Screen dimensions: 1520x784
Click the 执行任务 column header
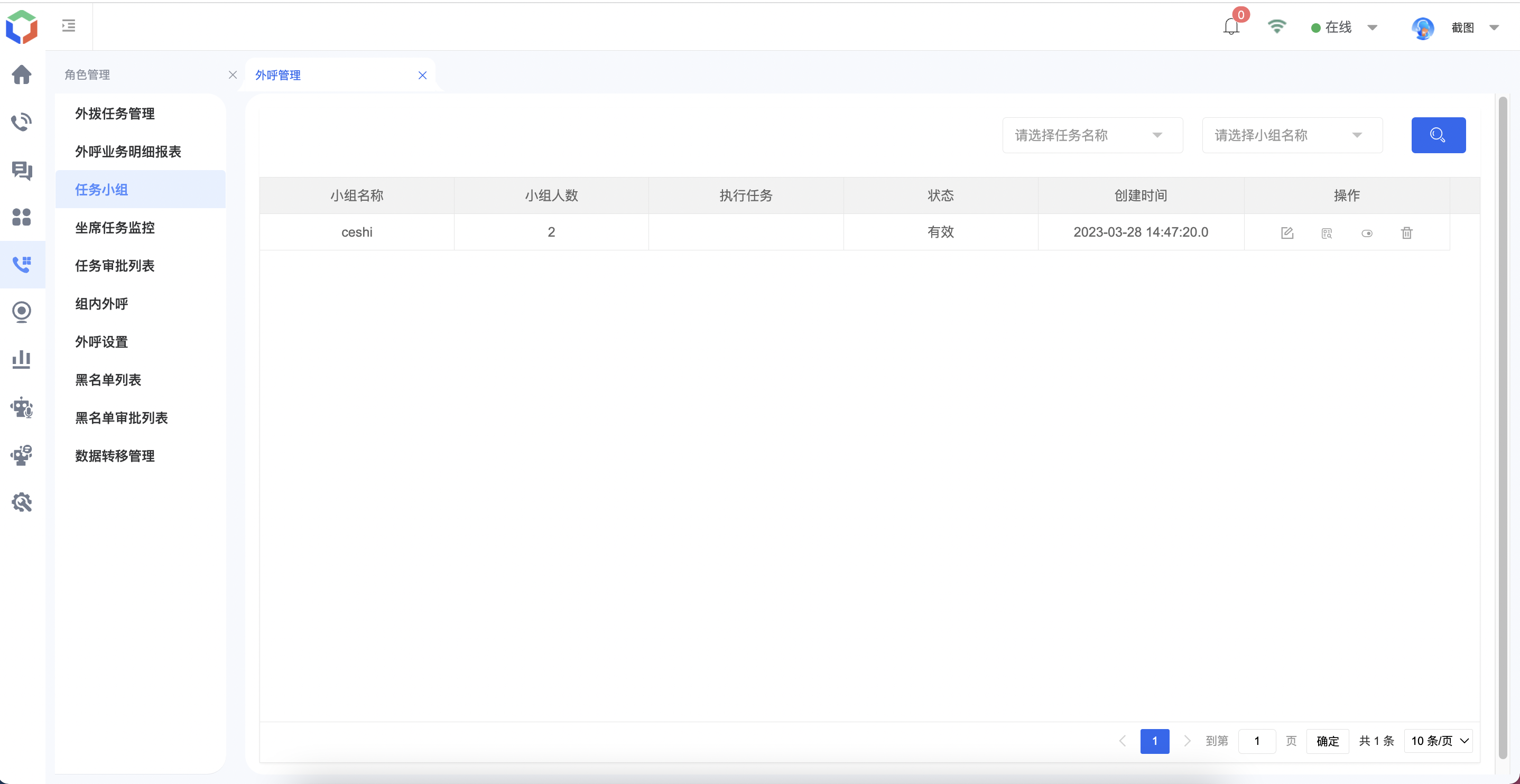pyautogui.click(x=746, y=195)
